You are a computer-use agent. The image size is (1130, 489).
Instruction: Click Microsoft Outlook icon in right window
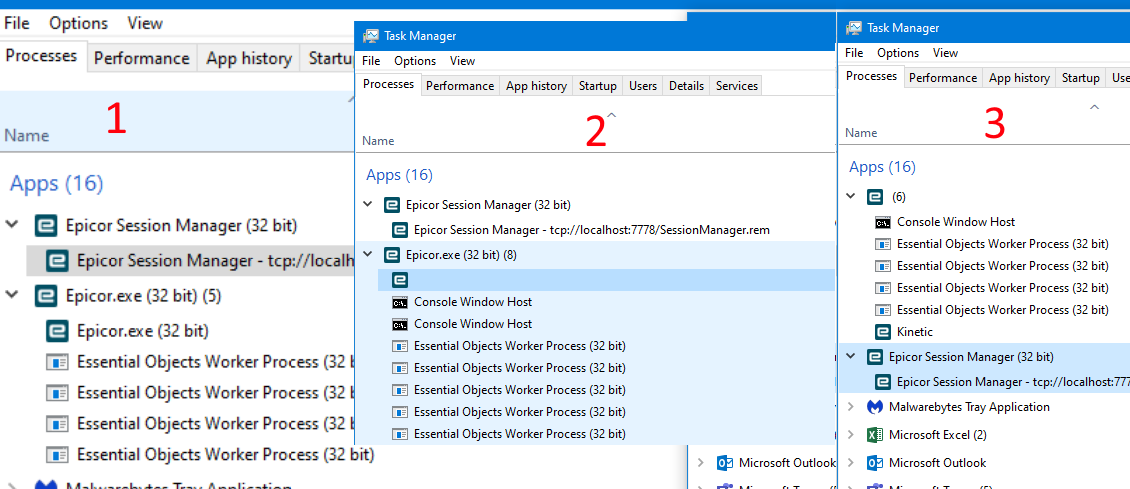[875, 462]
